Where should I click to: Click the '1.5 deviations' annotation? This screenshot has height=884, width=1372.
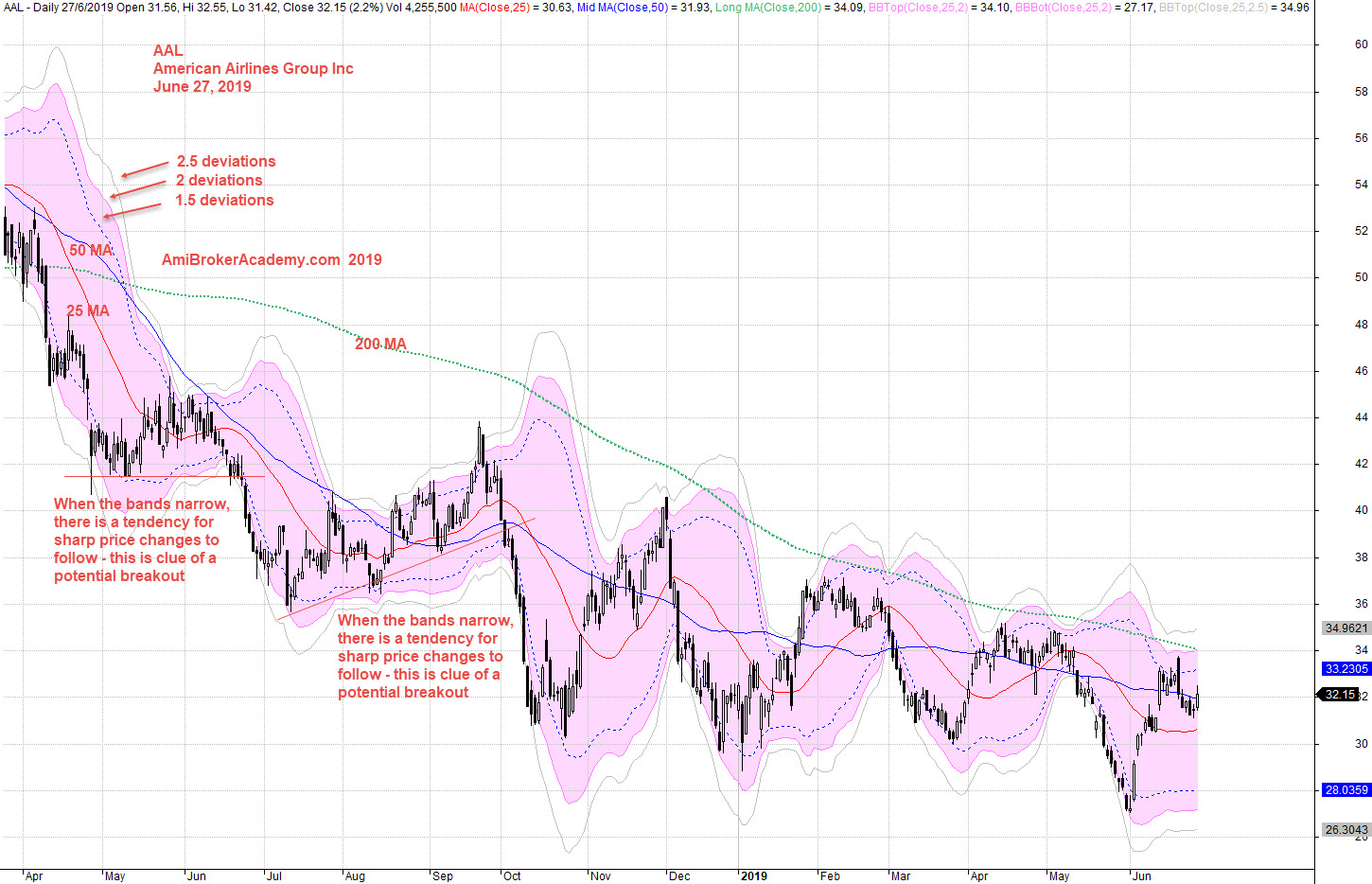pos(224,200)
